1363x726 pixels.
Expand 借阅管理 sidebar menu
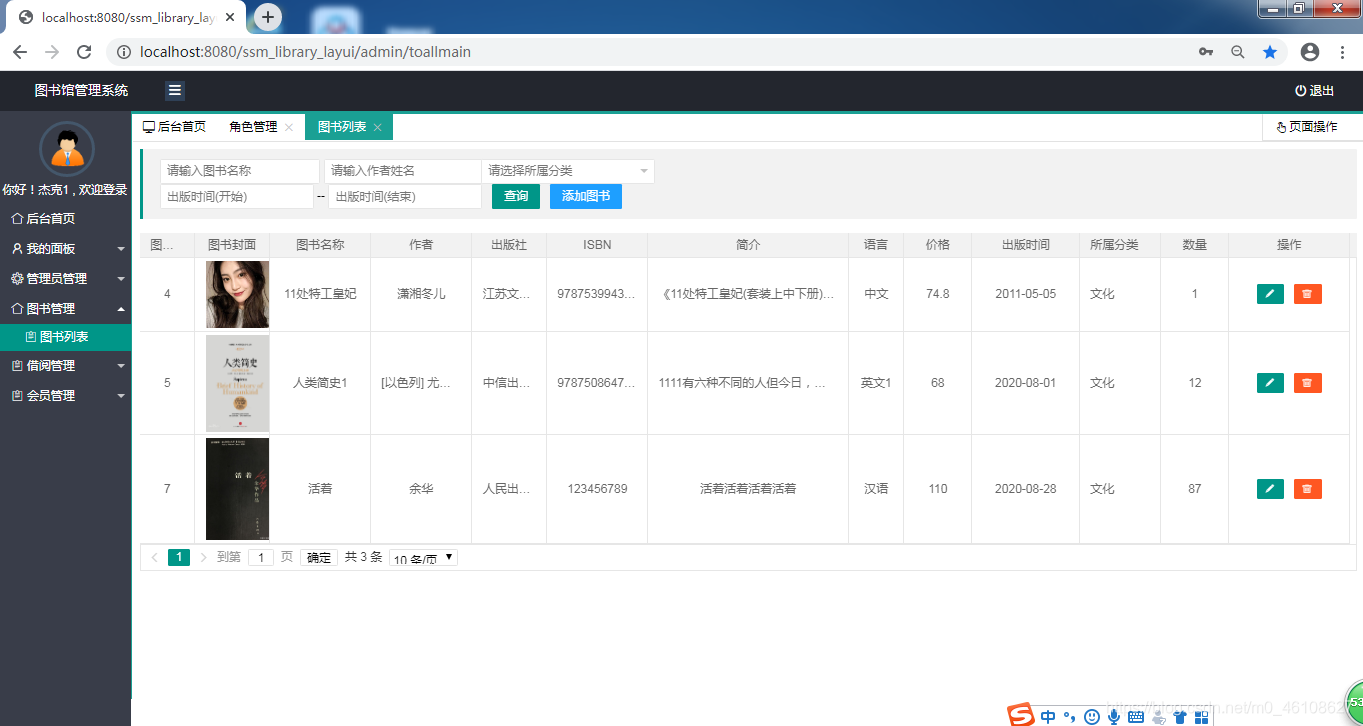tap(66, 366)
